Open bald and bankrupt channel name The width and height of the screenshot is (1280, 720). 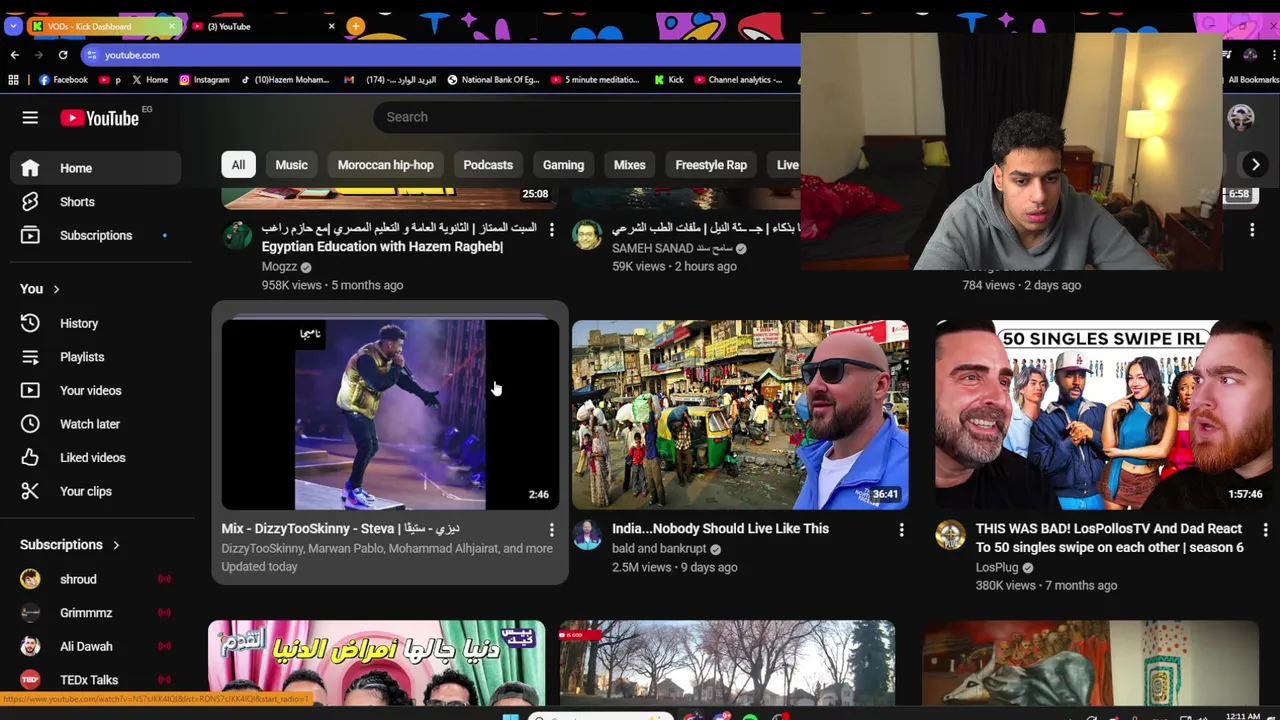point(659,549)
